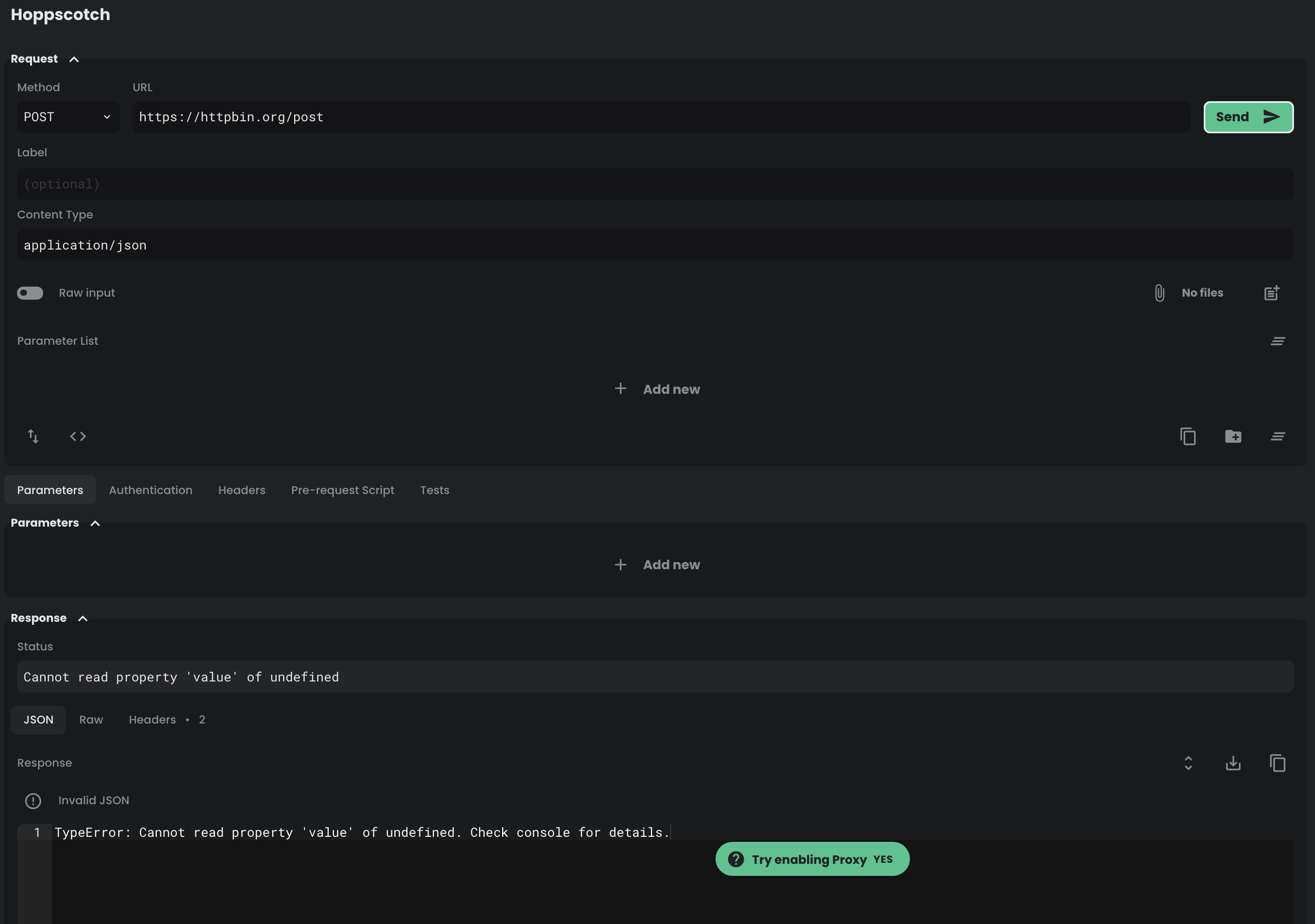This screenshot has height=924, width=1315.
Task: Open the Add to notes icon beside No files
Action: pos(1272,293)
